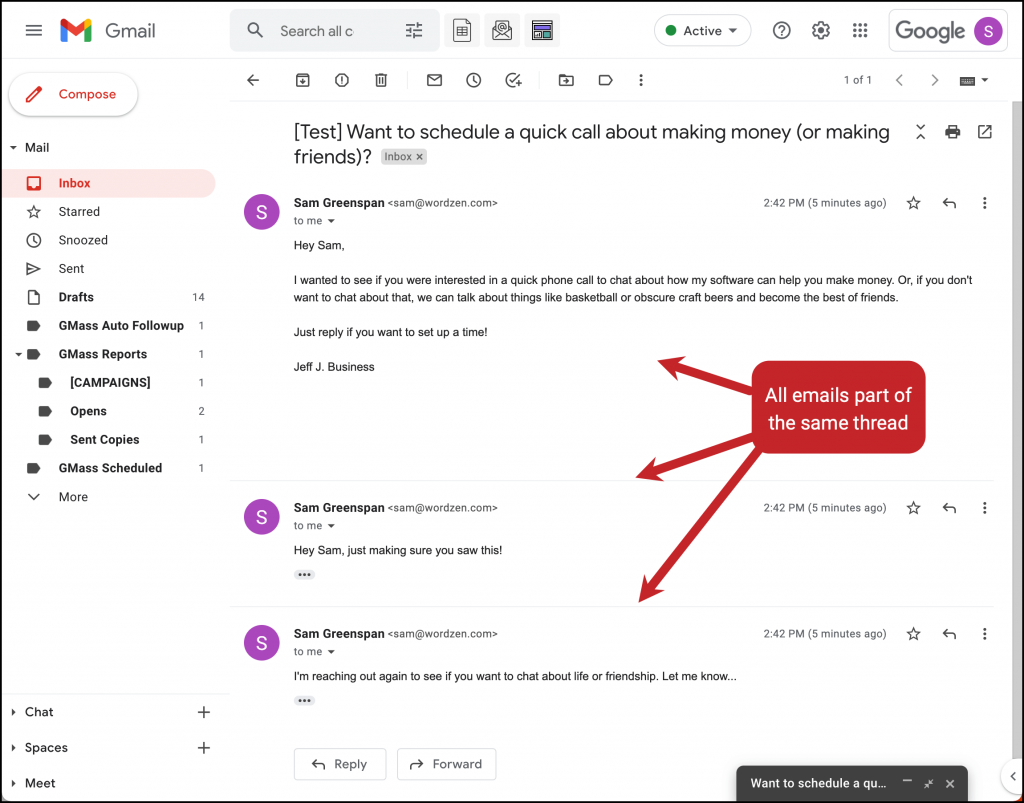
Task: Collapse the GMass Reports label group
Action: (18, 353)
